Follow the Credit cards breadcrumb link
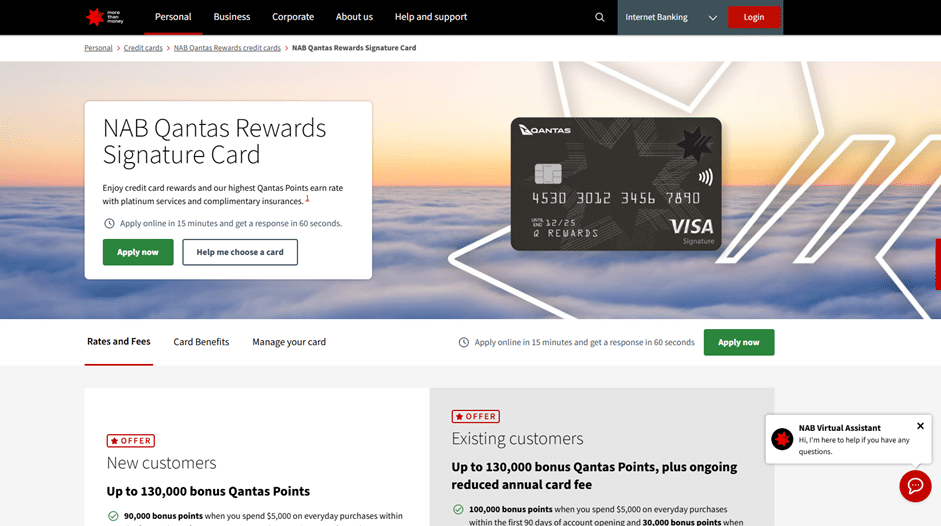Viewport: 941px width, 526px height. coord(143,48)
